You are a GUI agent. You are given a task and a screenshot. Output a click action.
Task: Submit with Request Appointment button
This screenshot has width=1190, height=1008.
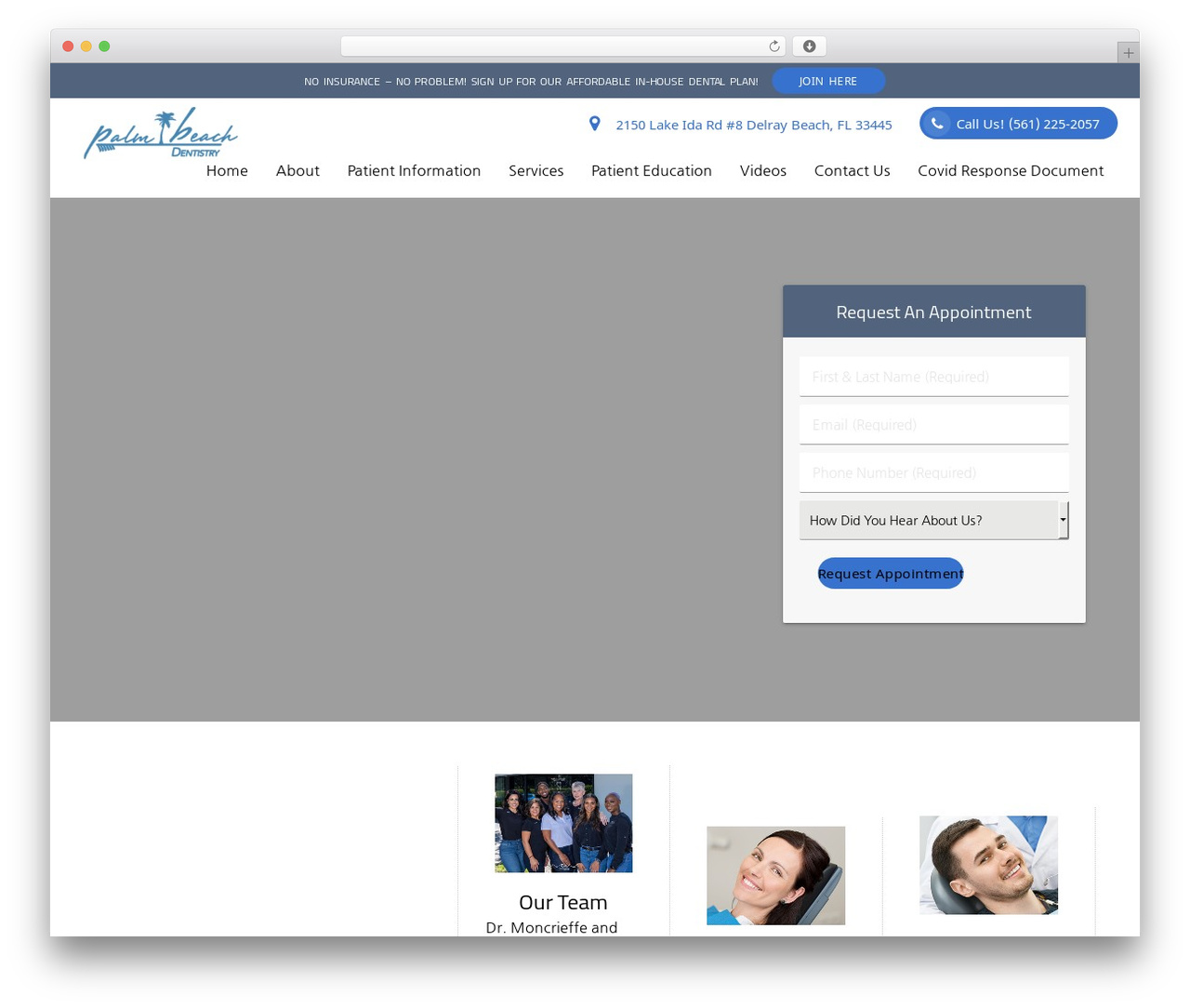click(891, 574)
